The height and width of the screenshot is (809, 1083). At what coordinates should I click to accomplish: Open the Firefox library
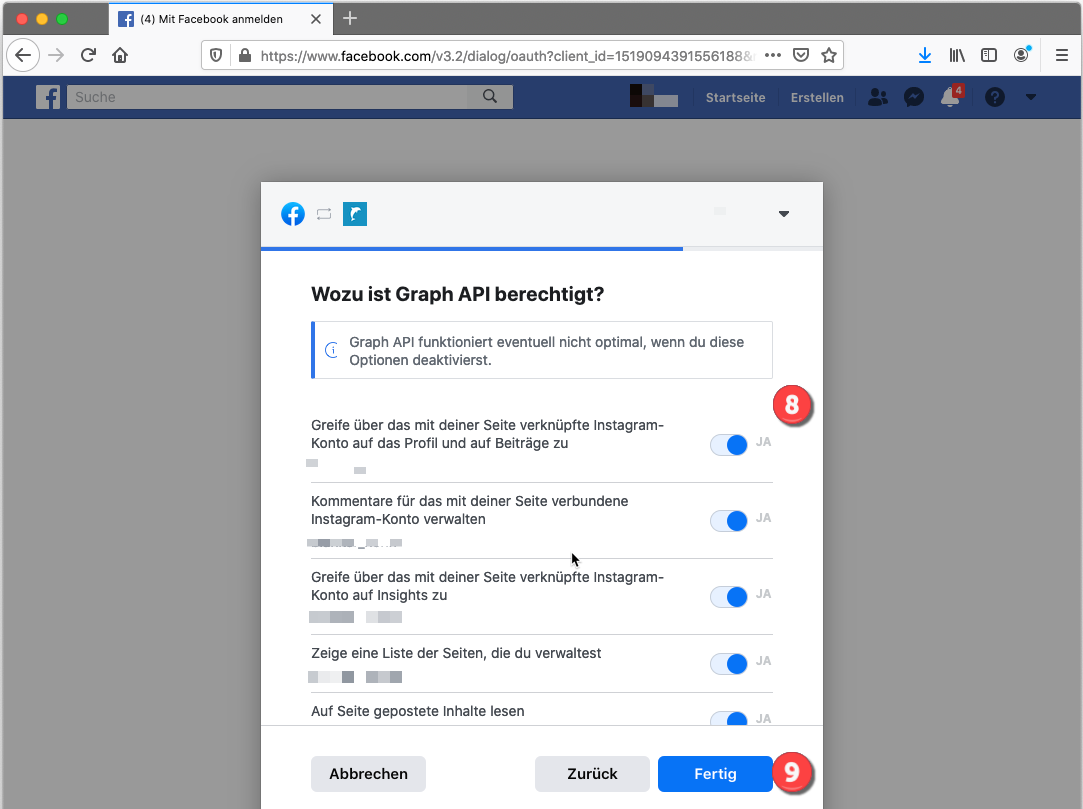[x=957, y=55]
